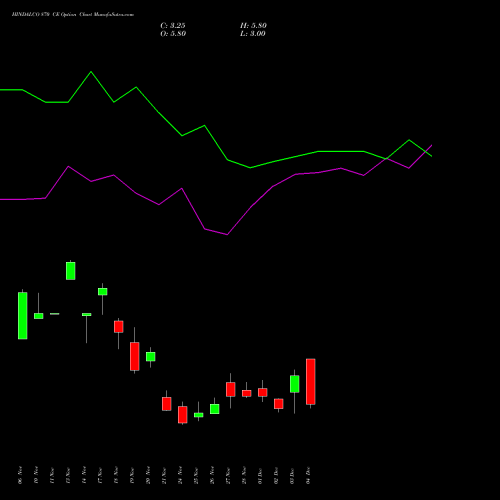The image size is (500, 500).
Task: Click the '10 Nov' date axis label
Action: coord(36,475)
